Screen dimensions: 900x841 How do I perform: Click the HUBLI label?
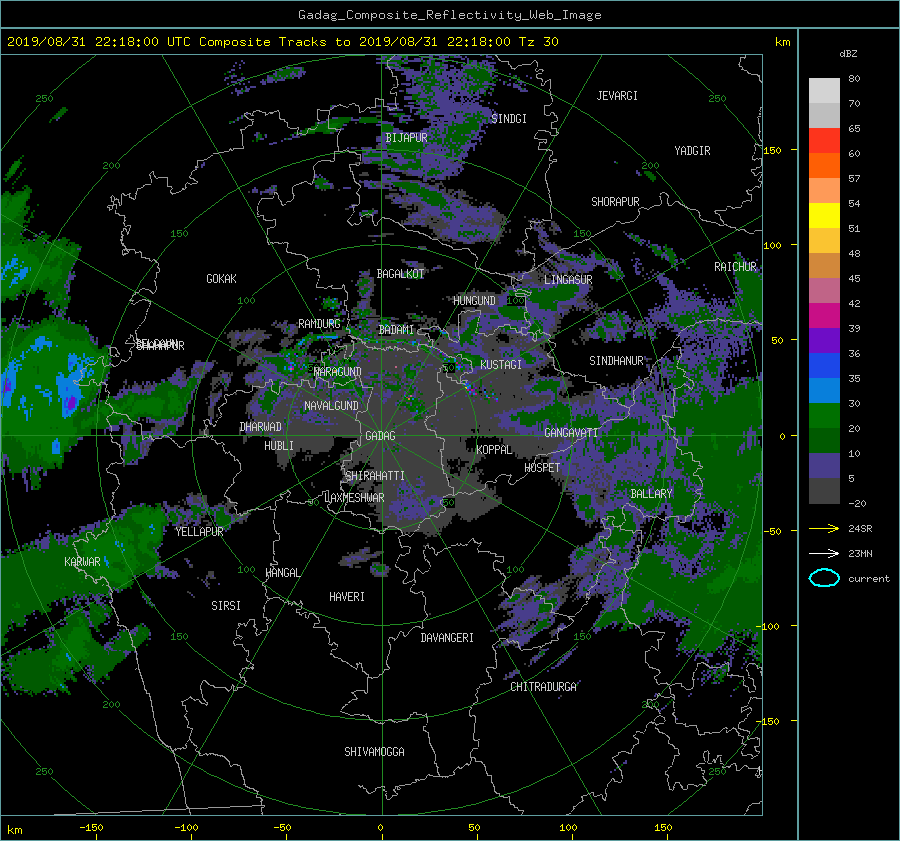click(x=279, y=446)
